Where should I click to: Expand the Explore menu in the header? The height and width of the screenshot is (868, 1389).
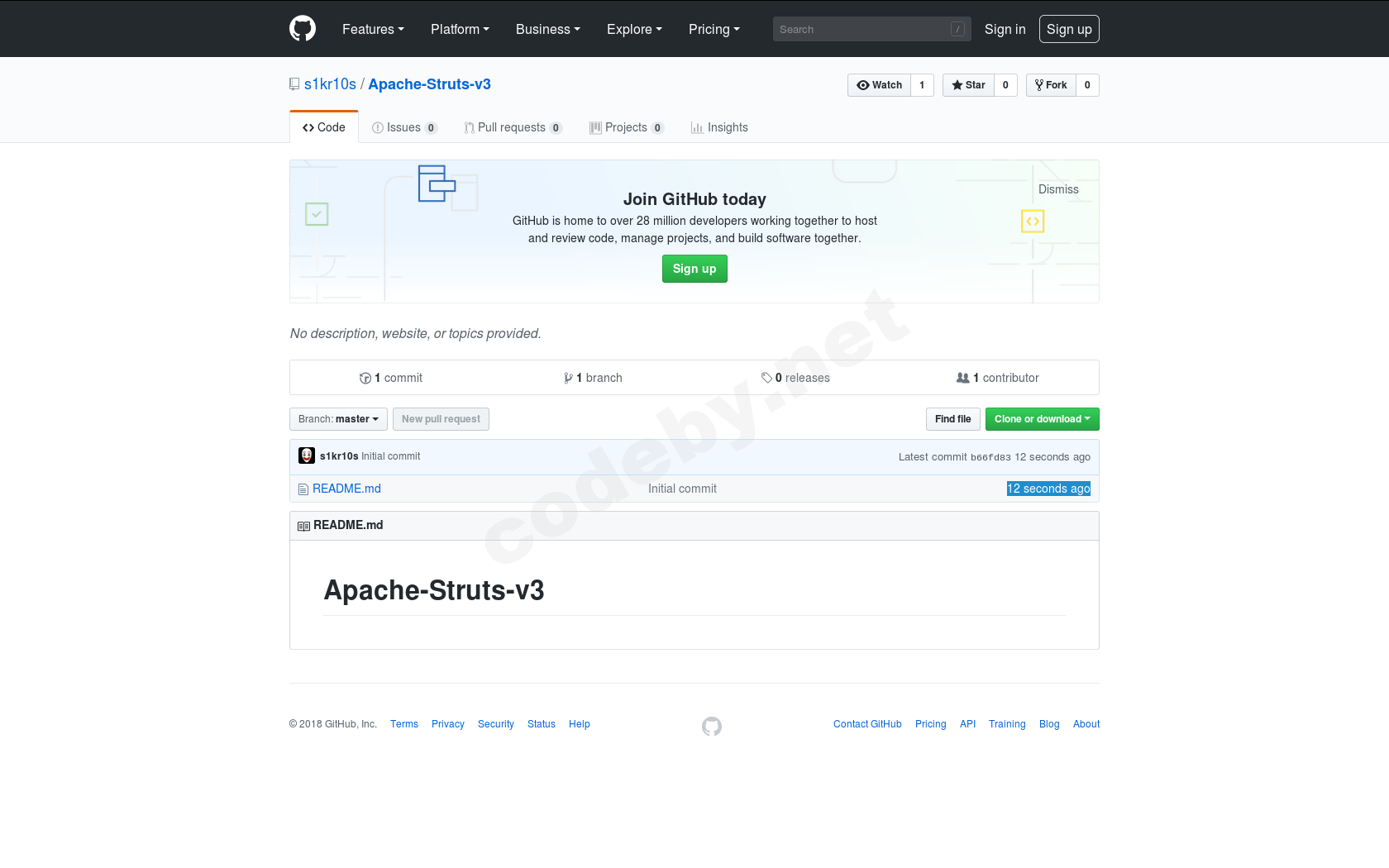pyautogui.click(x=633, y=29)
